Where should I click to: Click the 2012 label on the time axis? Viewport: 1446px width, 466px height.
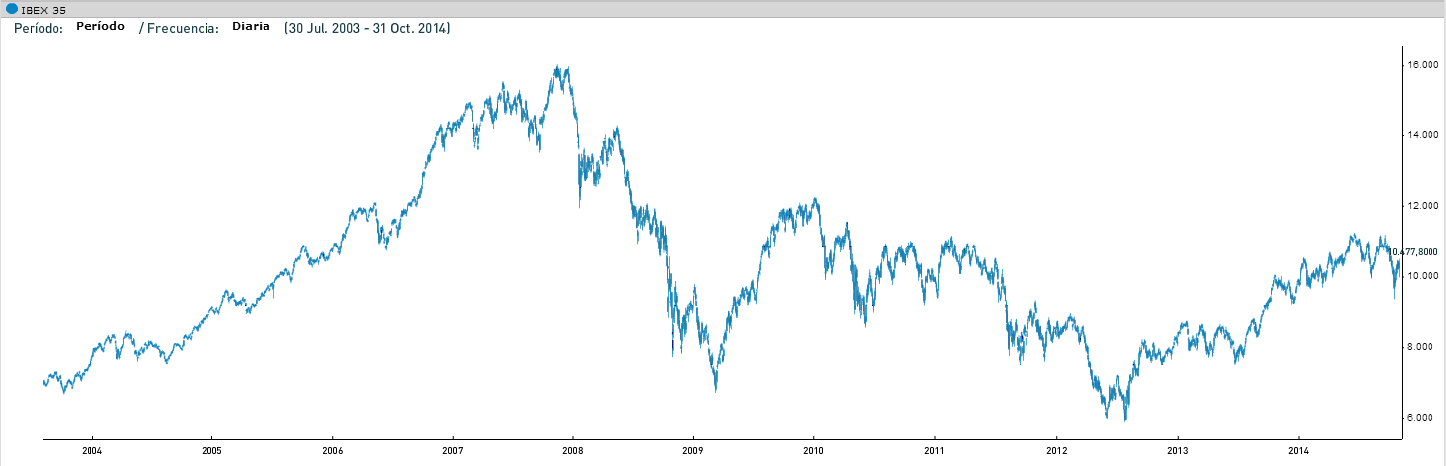tap(1056, 451)
